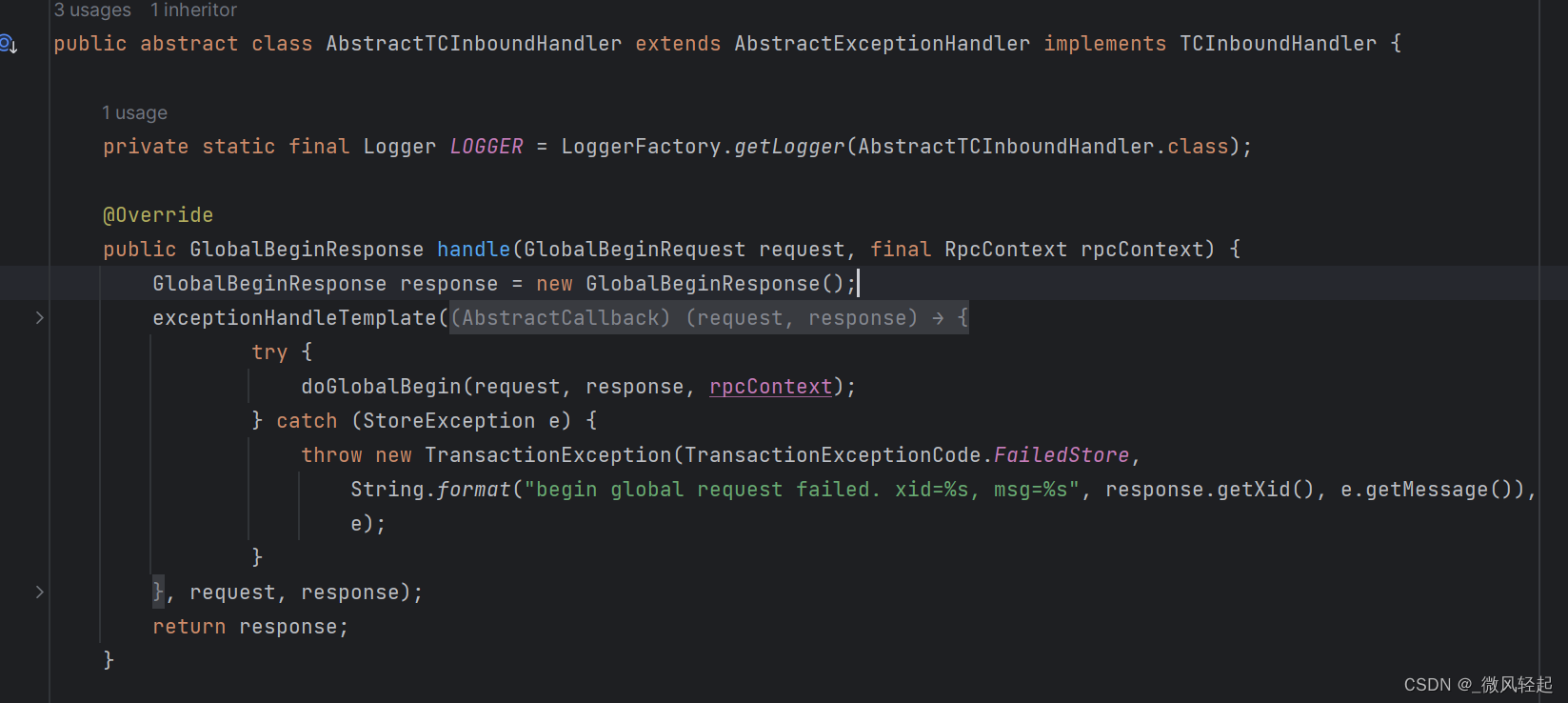Click getLogger method call
Viewport: 1568px width, 703px height.
[789, 147]
